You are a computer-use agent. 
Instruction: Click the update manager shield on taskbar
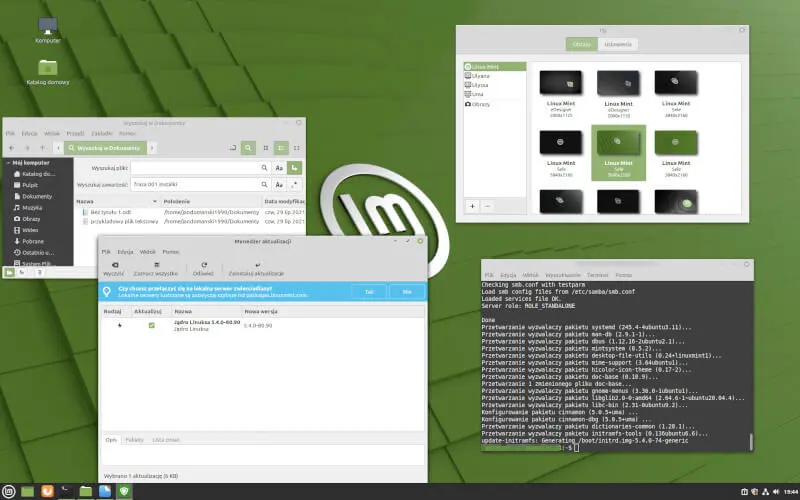pyautogui.click(x=124, y=491)
